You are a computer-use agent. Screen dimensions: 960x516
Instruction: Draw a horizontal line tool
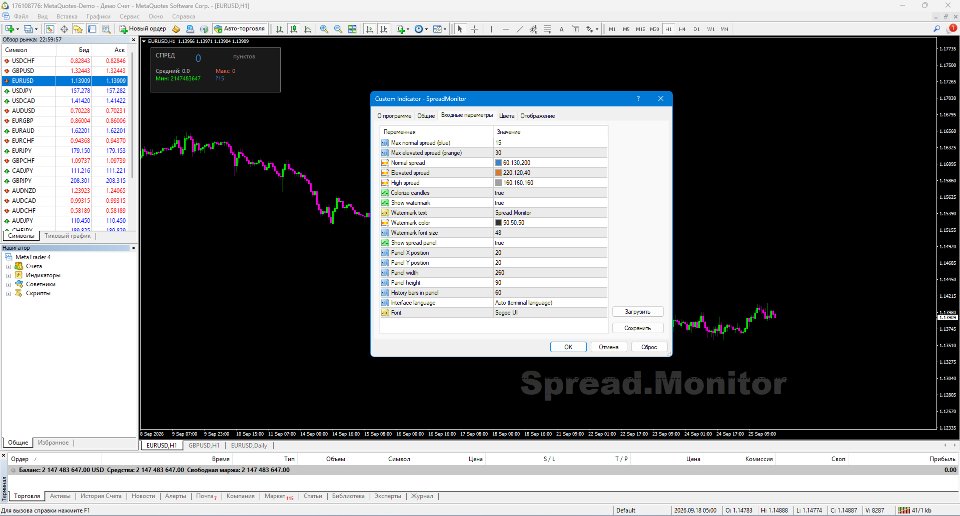[x=506, y=29]
